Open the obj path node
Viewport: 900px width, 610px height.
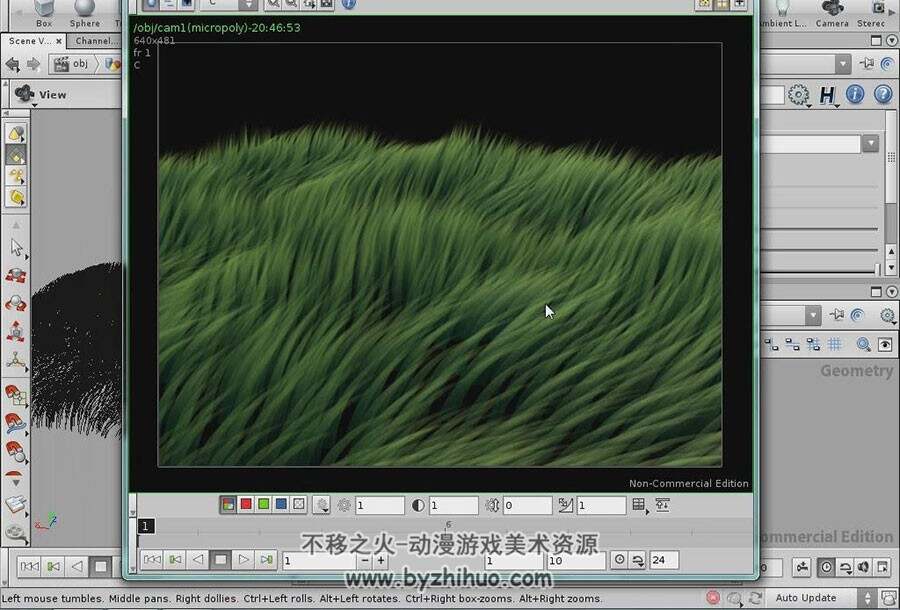(71, 64)
